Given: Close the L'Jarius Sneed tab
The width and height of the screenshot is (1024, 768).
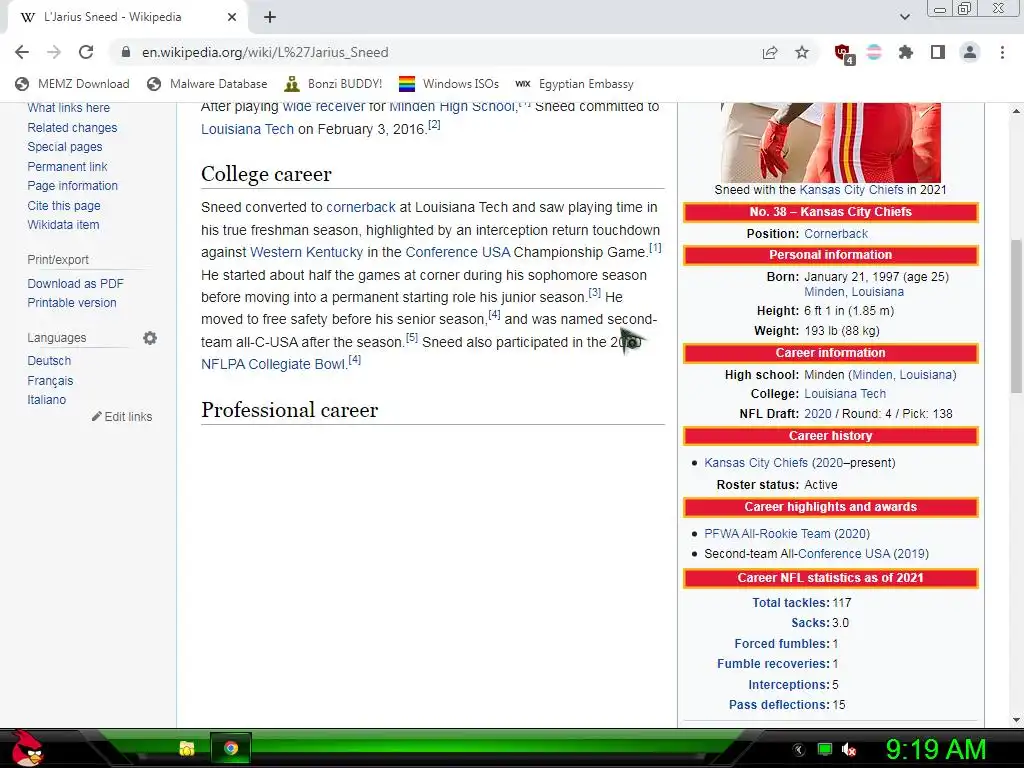Looking at the screenshot, I should pyautogui.click(x=232, y=17).
